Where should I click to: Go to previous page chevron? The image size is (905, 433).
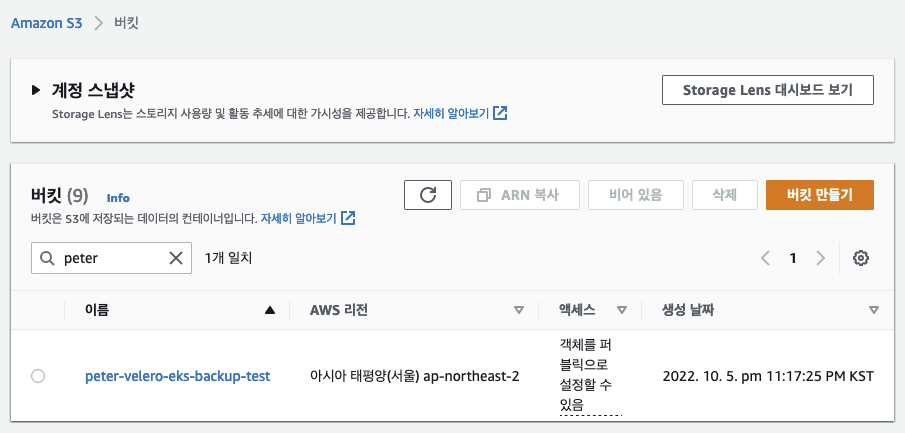point(765,258)
